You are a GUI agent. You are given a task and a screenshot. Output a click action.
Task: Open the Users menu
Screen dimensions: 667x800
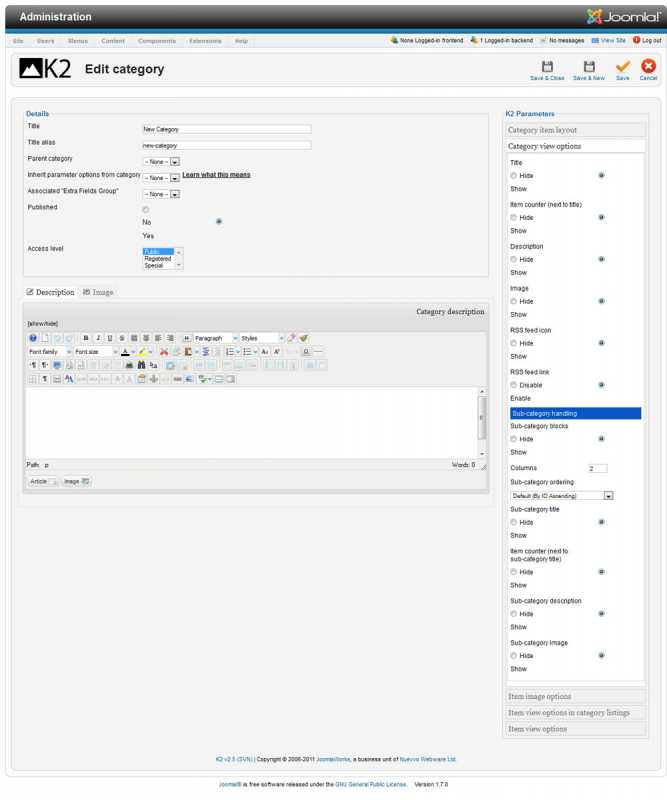(45, 41)
